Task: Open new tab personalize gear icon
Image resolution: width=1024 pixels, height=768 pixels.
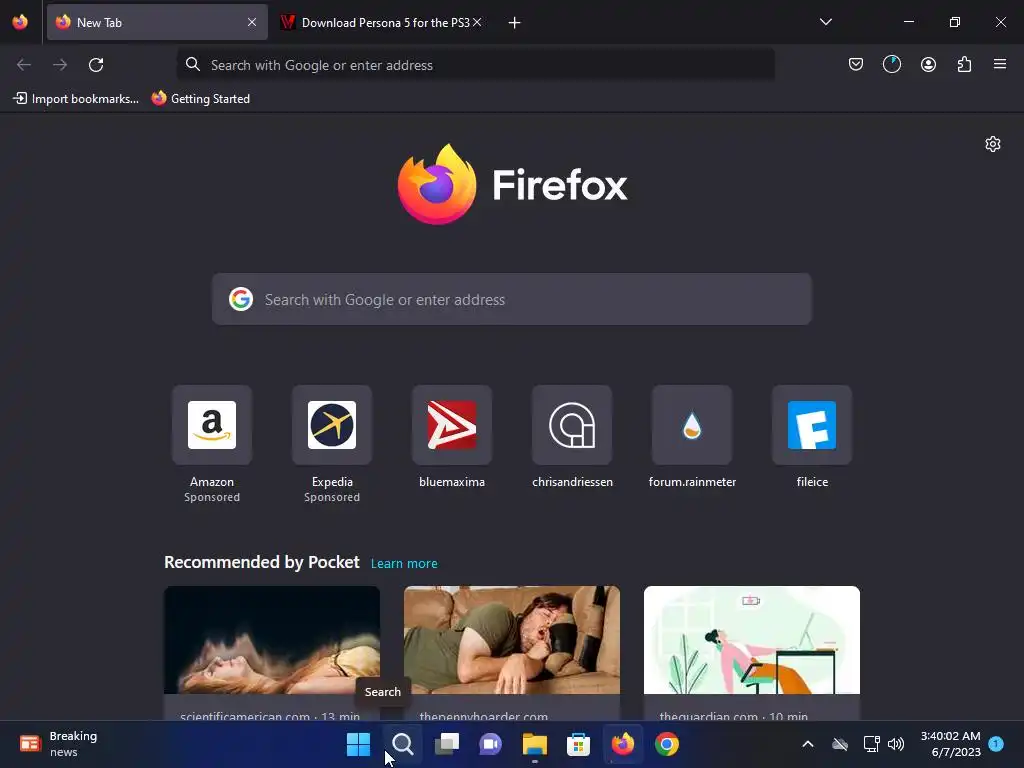Action: (x=993, y=144)
